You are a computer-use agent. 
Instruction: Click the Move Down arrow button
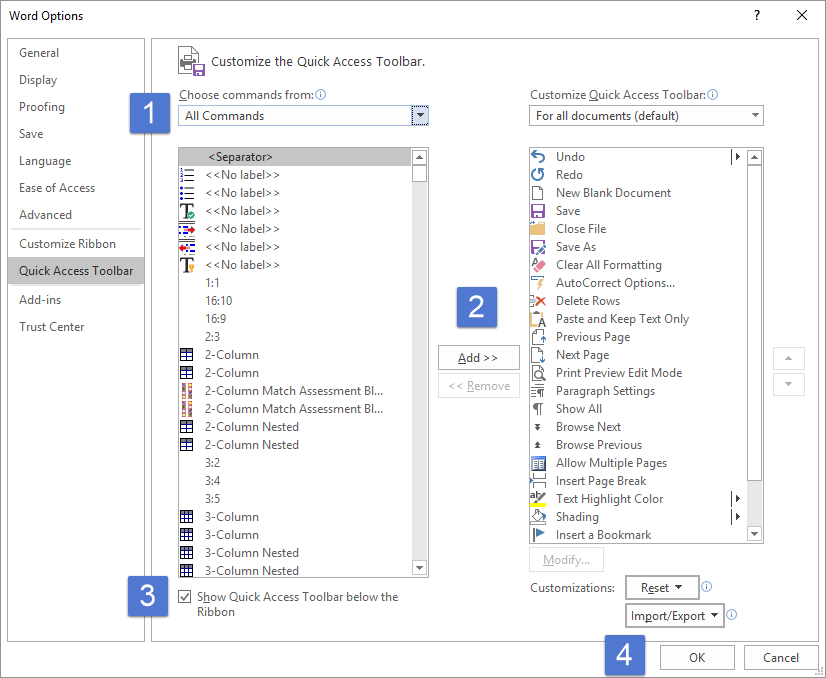pos(789,384)
